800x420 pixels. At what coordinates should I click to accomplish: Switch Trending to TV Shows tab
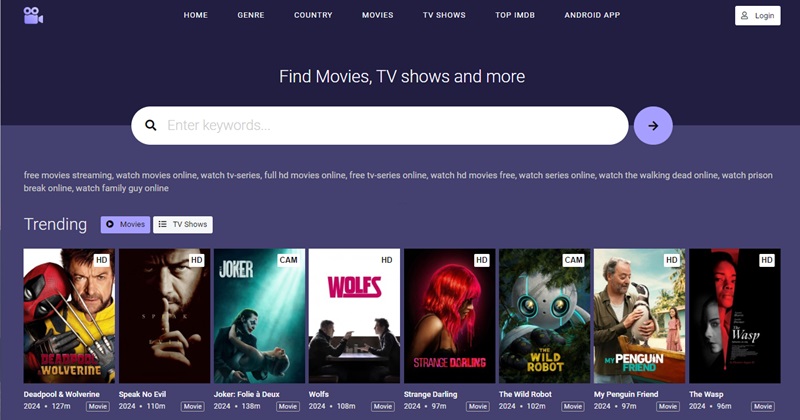click(x=183, y=225)
